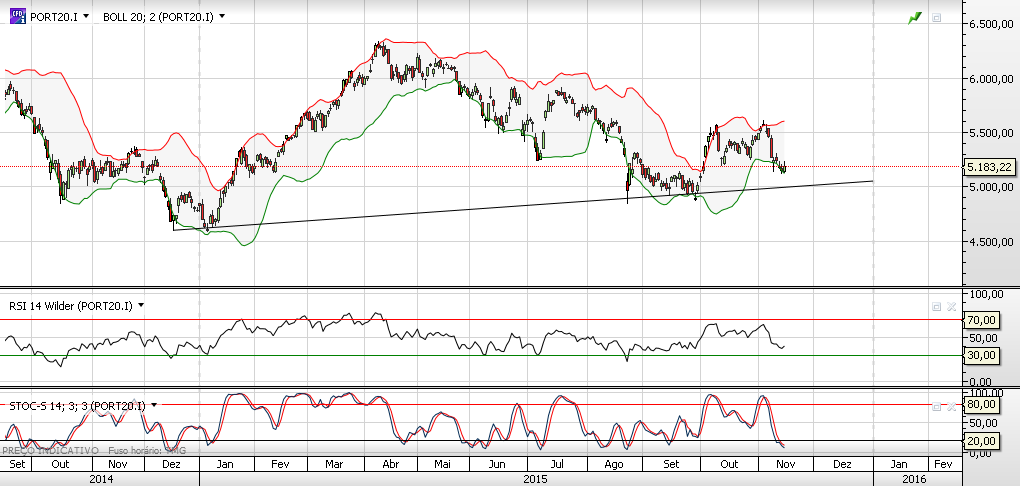The image size is (1020, 486).
Task: Maximize the RSI indicator panel
Action: 937,306
